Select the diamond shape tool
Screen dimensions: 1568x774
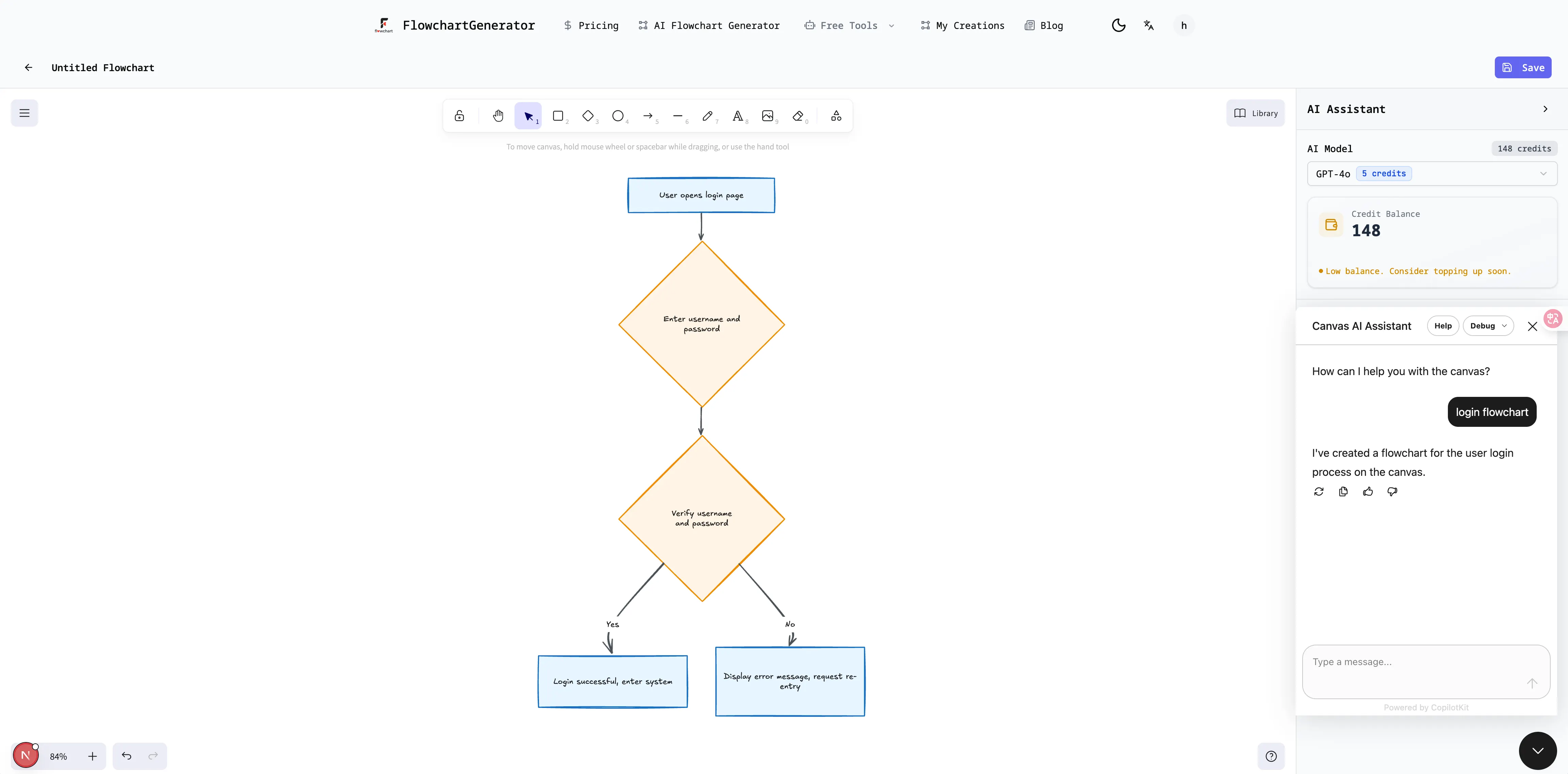click(587, 116)
